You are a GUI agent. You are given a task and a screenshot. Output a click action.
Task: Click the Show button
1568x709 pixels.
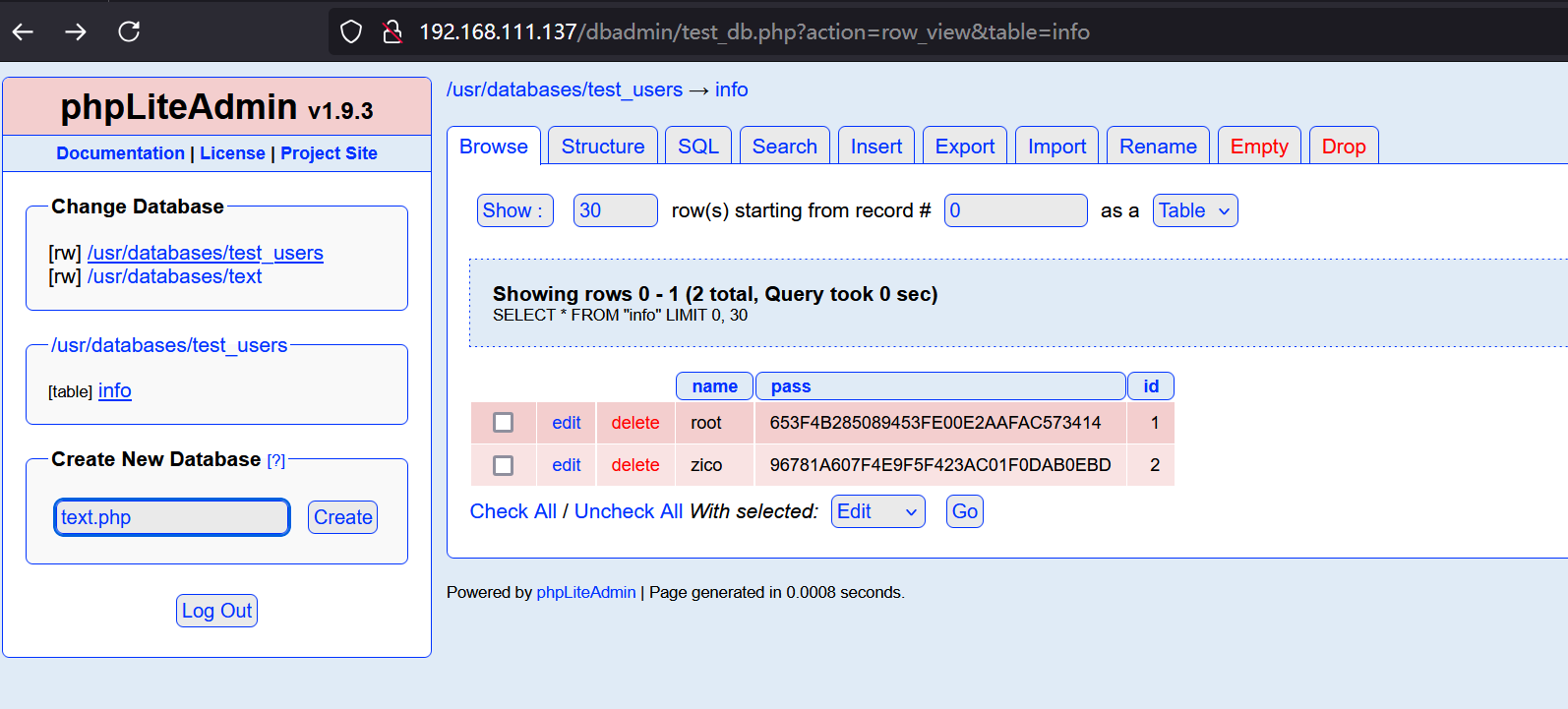tap(515, 210)
